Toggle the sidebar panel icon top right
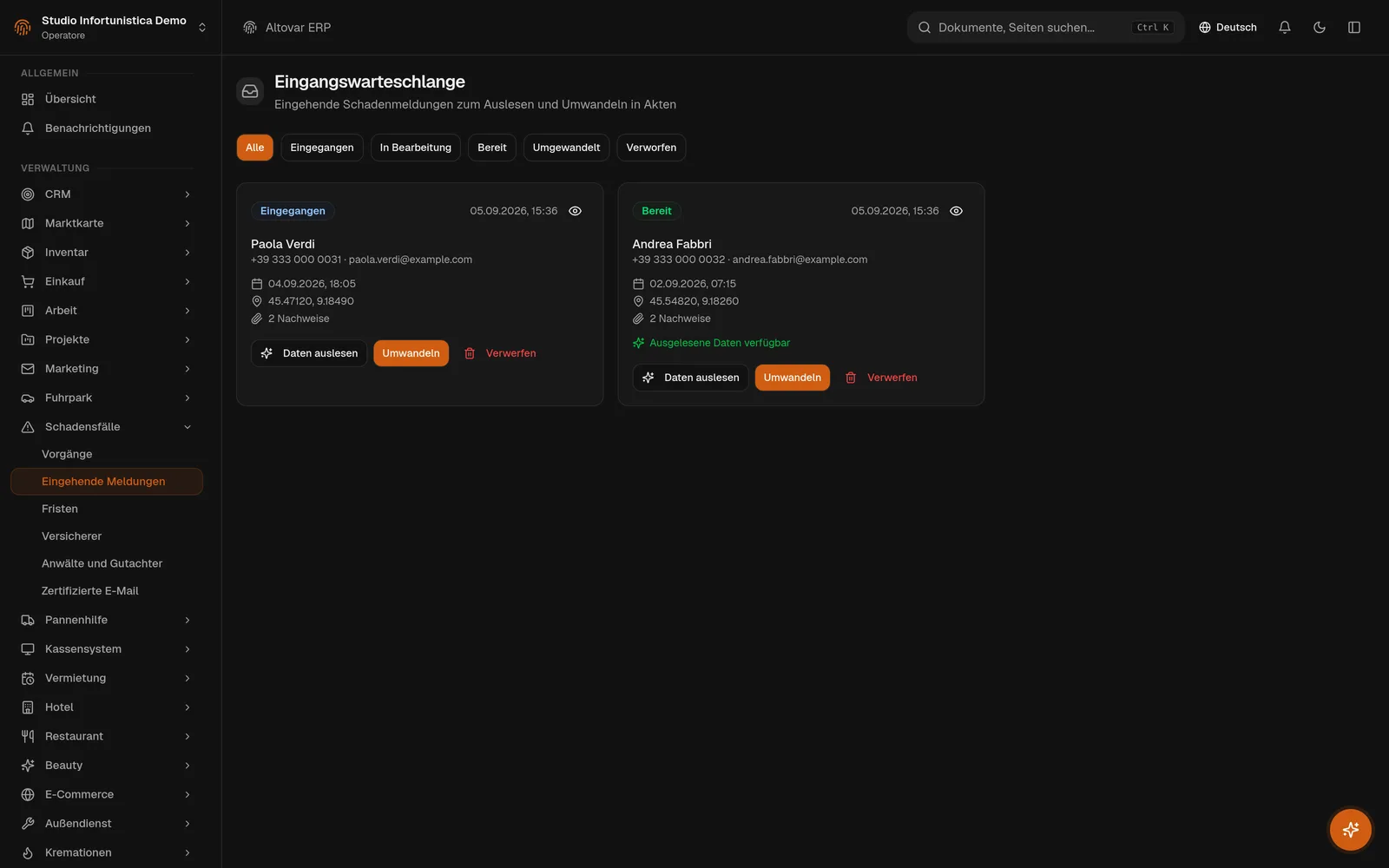 click(1354, 28)
